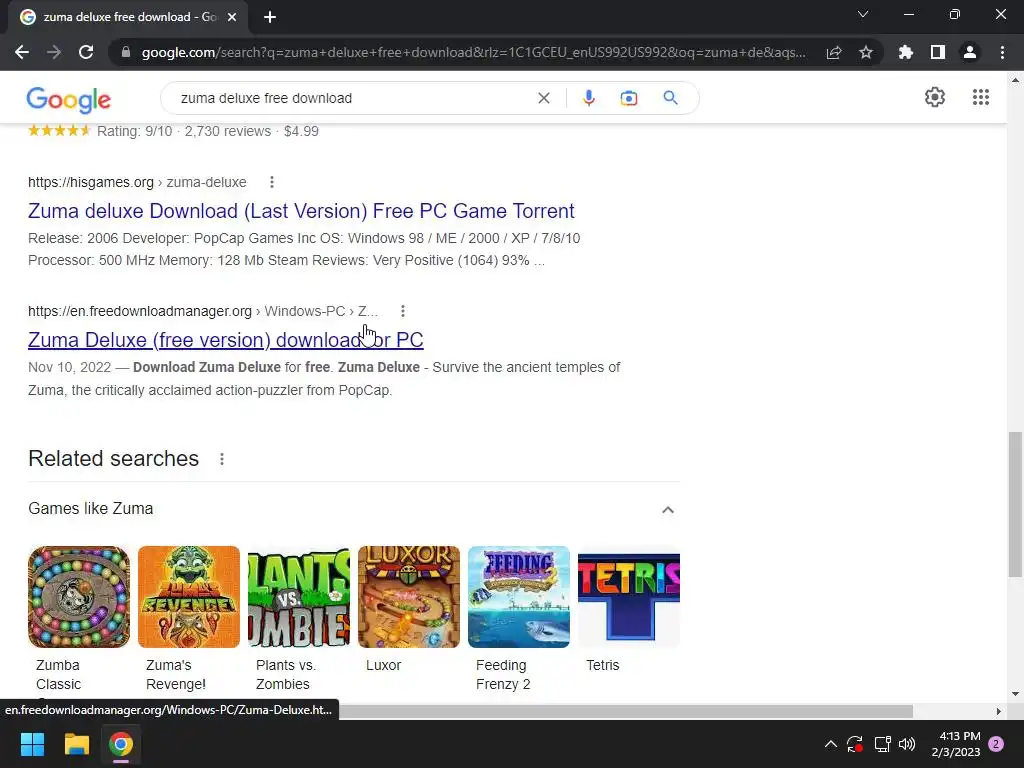Open Google quick settings gear

935,97
